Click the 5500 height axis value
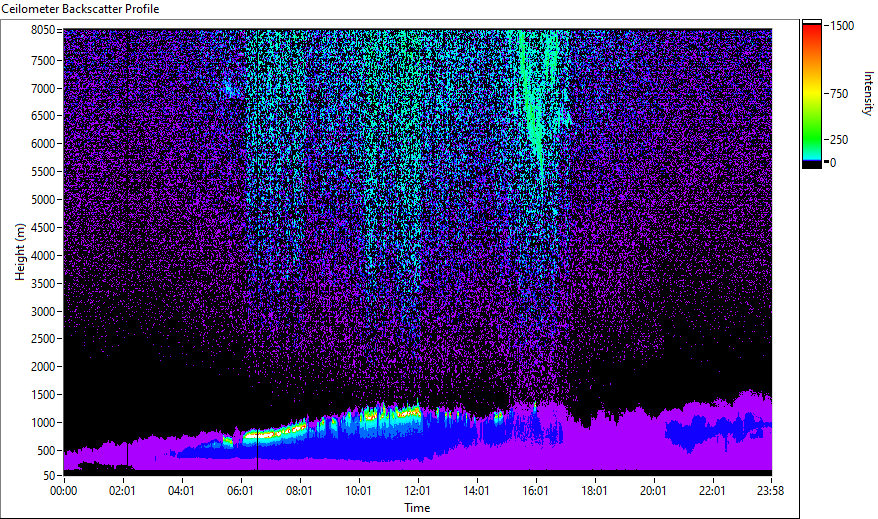 43,172
